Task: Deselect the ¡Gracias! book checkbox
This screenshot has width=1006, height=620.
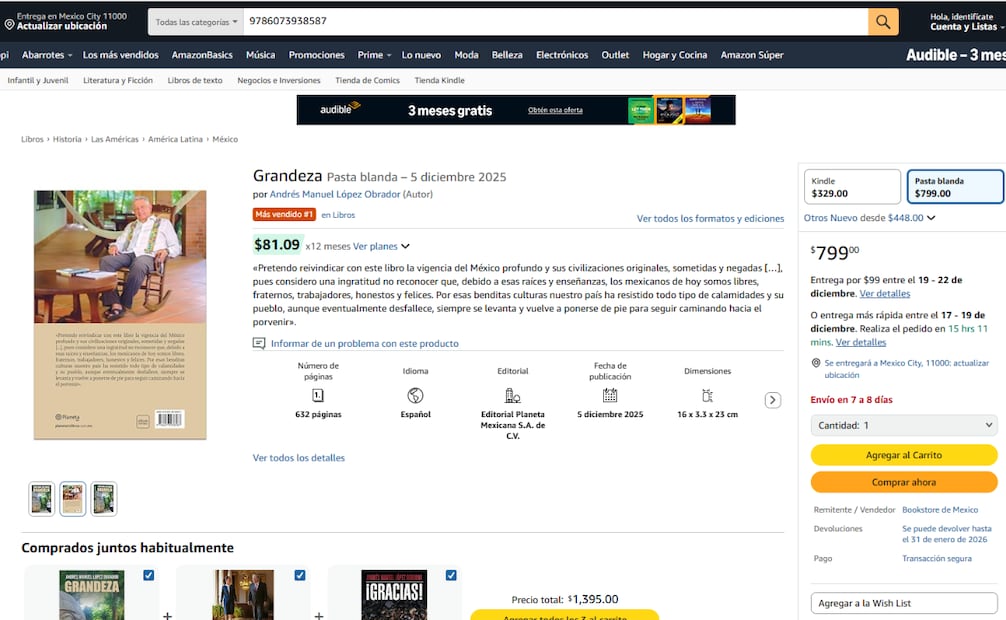Action: coord(450,574)
